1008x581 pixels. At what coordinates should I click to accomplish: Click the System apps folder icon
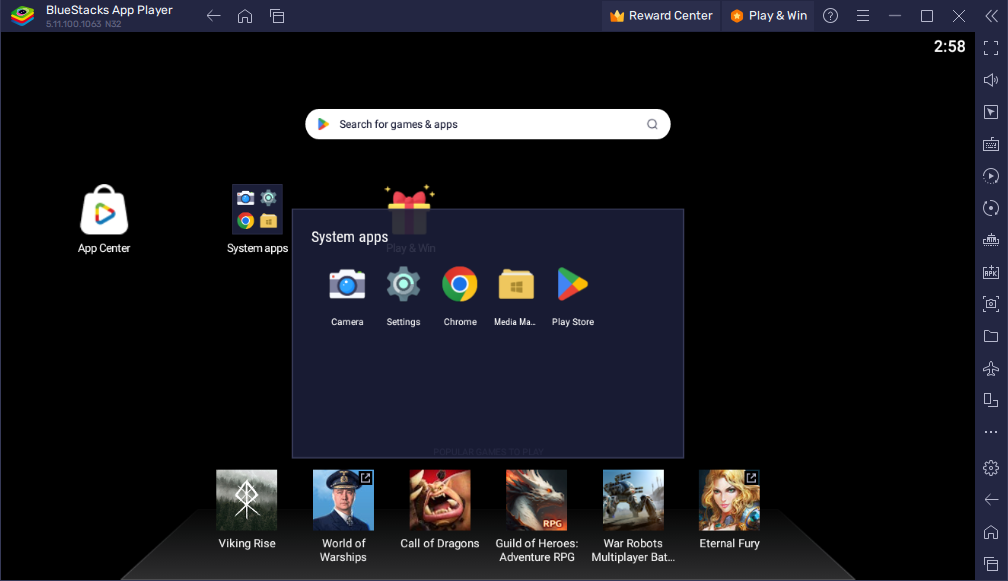(x=257, y=210)
